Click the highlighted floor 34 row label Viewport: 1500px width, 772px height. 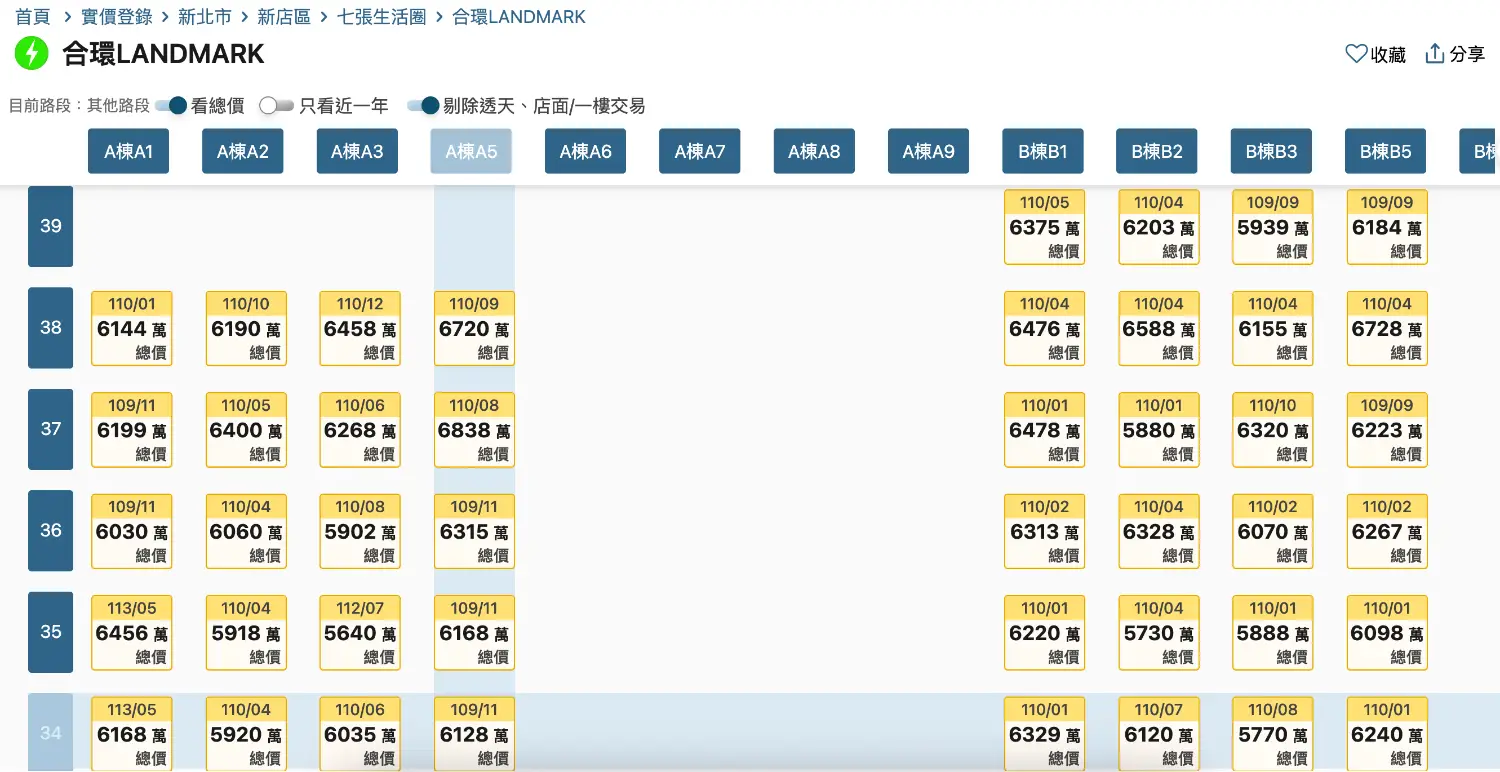pyautogui.click(x=50, y=732)
